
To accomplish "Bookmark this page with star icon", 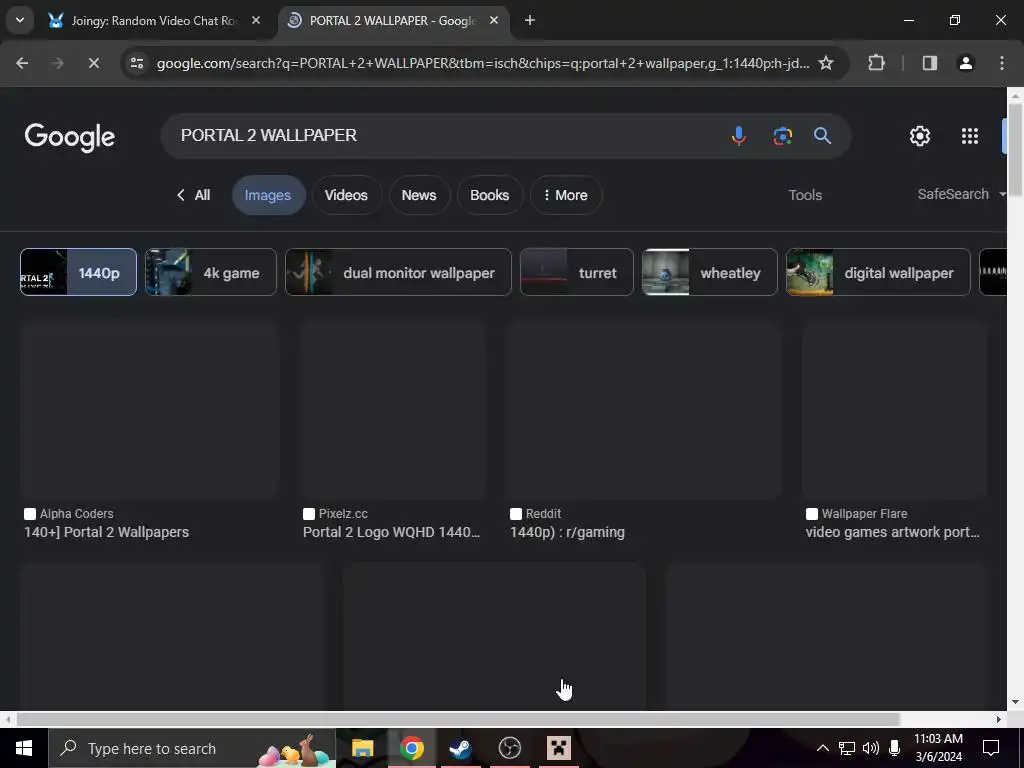I will 826,63.
